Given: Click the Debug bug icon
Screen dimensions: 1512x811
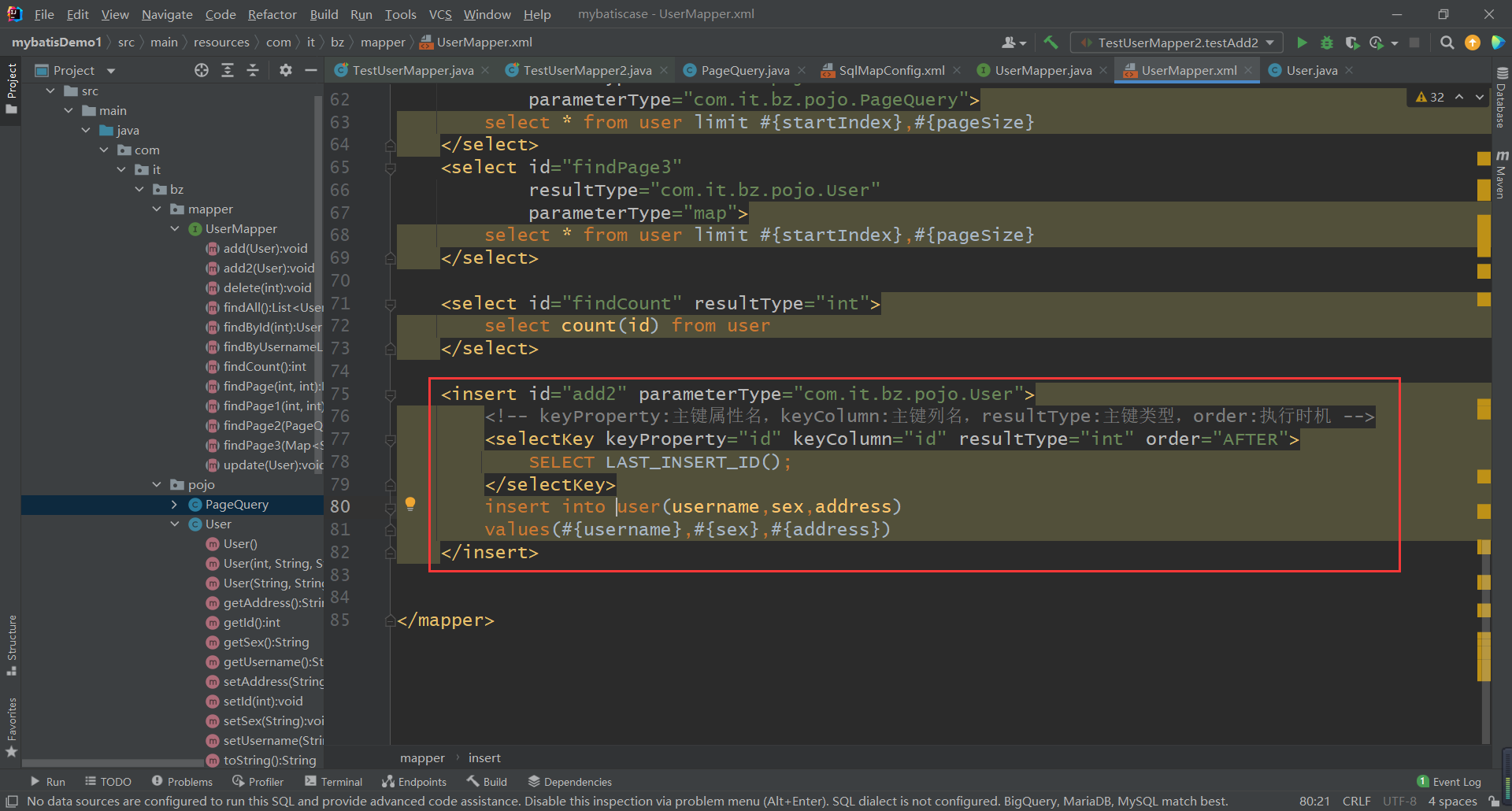Looking at the screenshot, I should tap(1327, 43).
